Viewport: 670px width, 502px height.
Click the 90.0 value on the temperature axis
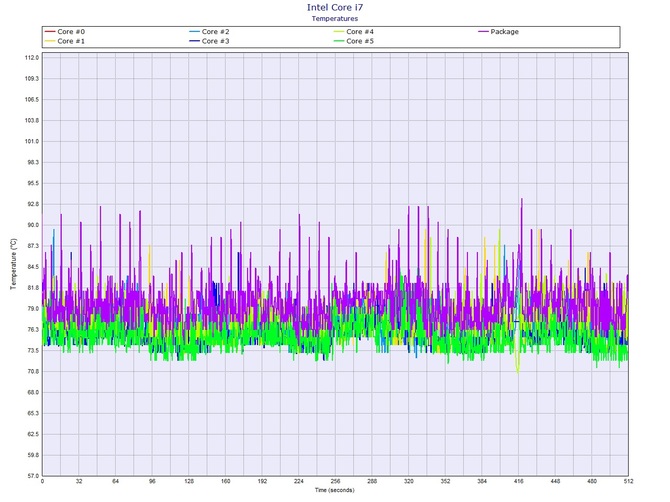(x=33, y=225)
